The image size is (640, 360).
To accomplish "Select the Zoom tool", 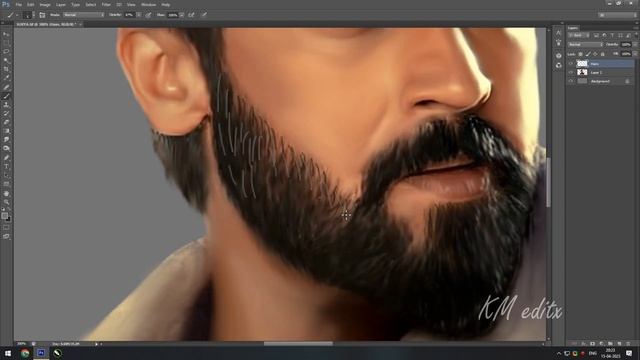I will coord(6,202).
